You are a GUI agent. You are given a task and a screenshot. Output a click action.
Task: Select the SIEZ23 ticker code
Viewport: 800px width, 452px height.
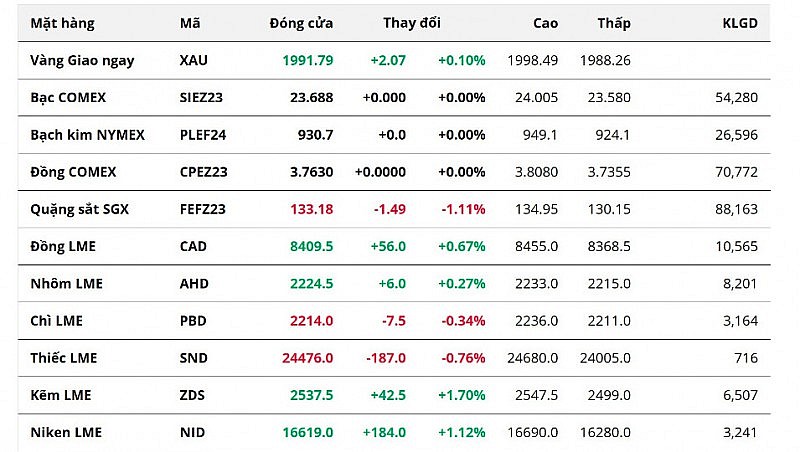tap(203, 97)
